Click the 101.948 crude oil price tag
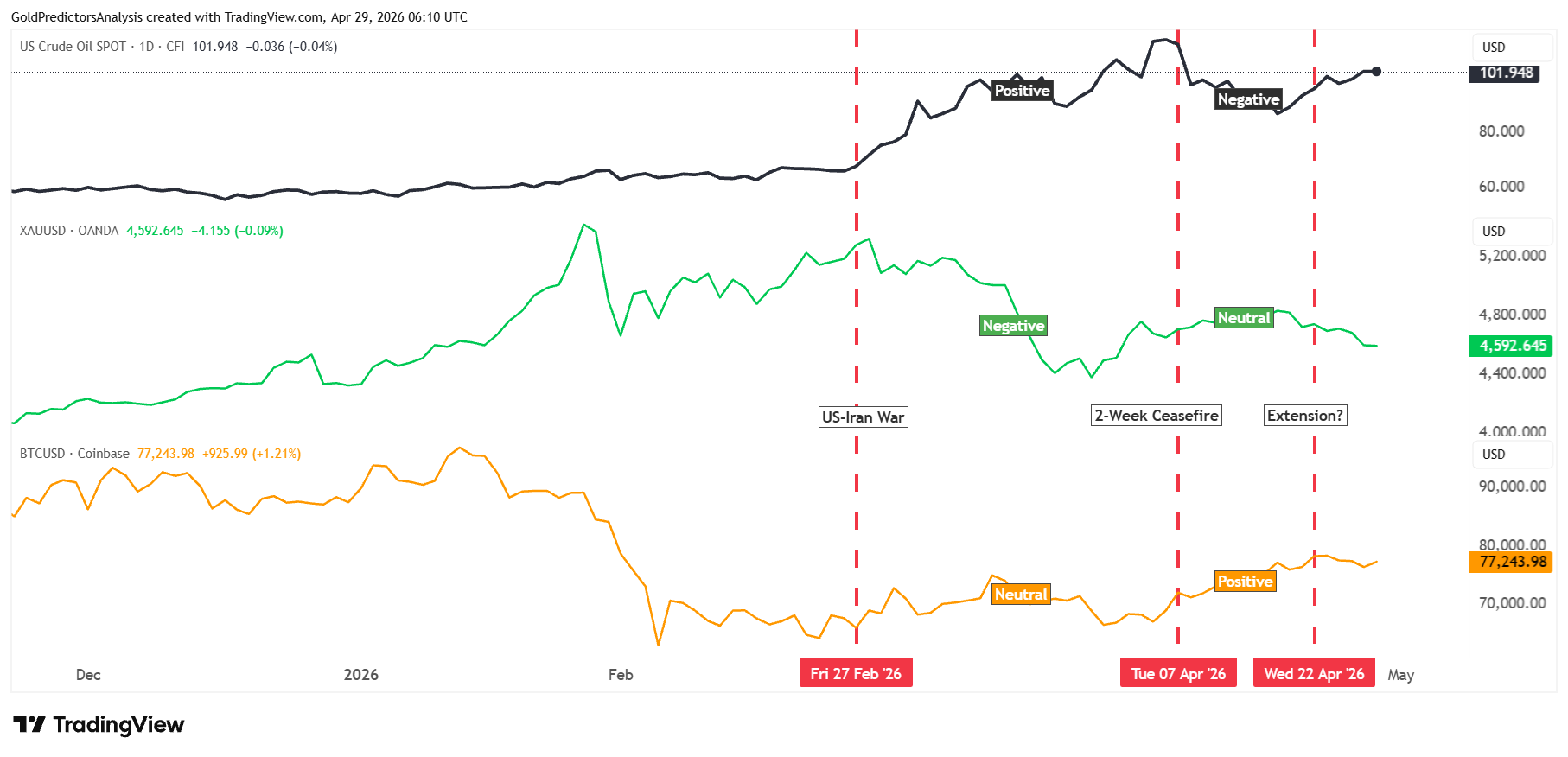The width and height of the screenshot is (1568, 757). coord(1507,73)
